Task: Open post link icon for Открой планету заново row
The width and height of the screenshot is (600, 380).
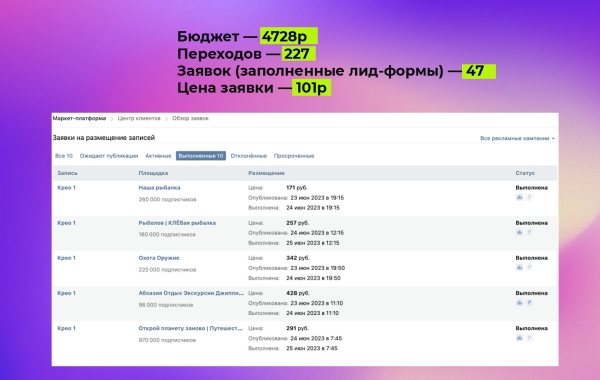Action: (x=529, y=338)
